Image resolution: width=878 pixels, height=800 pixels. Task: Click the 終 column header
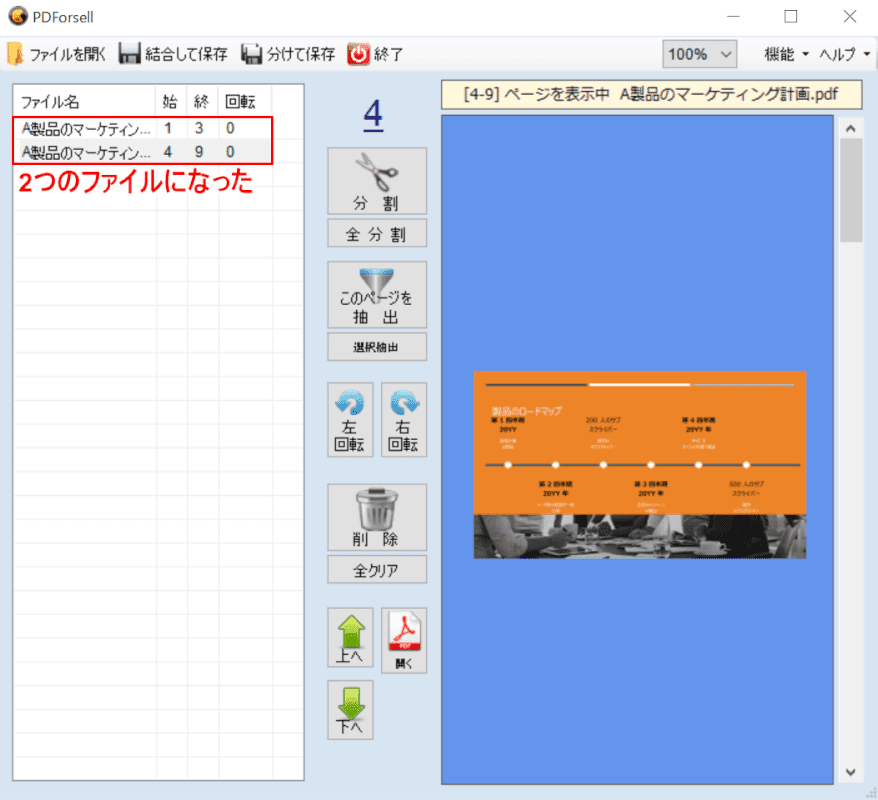point(202,102)
